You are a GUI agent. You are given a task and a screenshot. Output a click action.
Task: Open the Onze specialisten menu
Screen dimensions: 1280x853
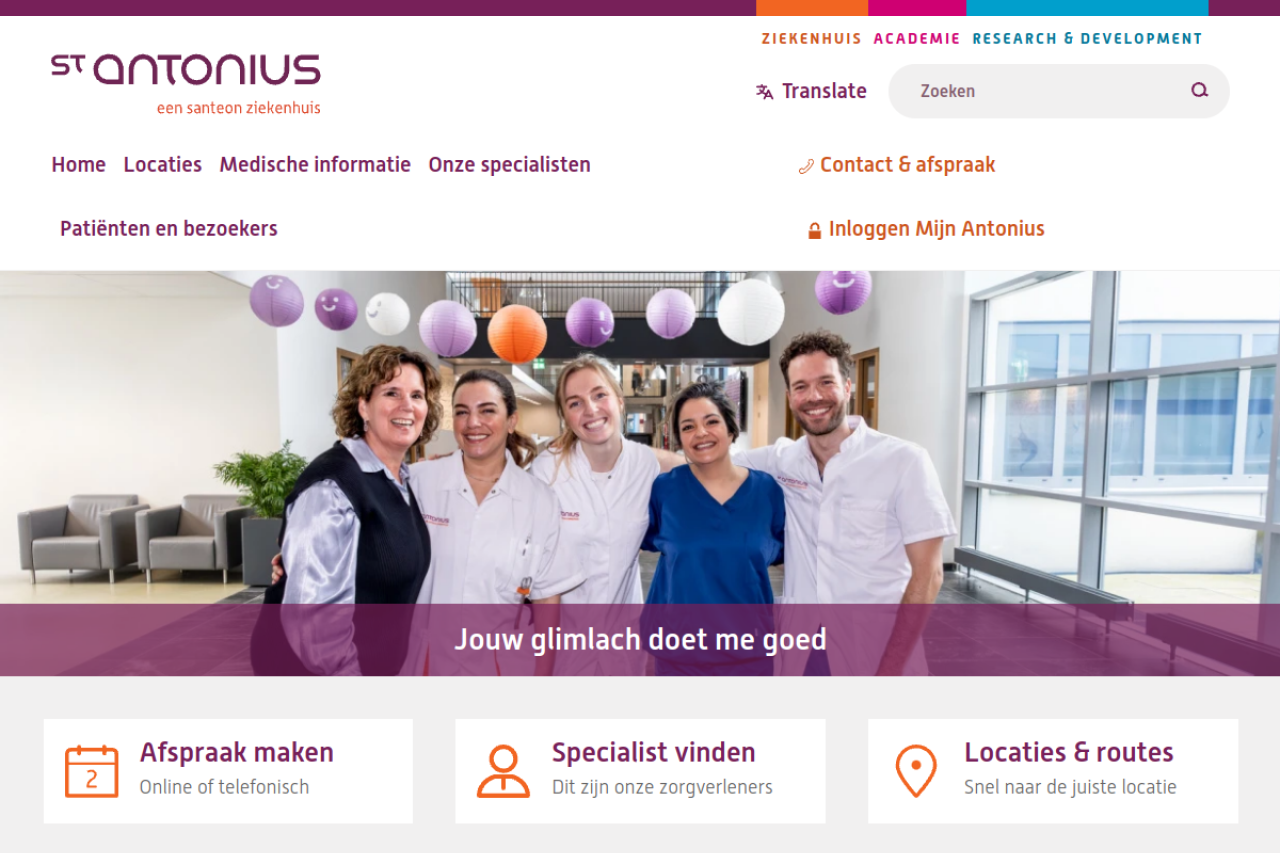[510, 165]
